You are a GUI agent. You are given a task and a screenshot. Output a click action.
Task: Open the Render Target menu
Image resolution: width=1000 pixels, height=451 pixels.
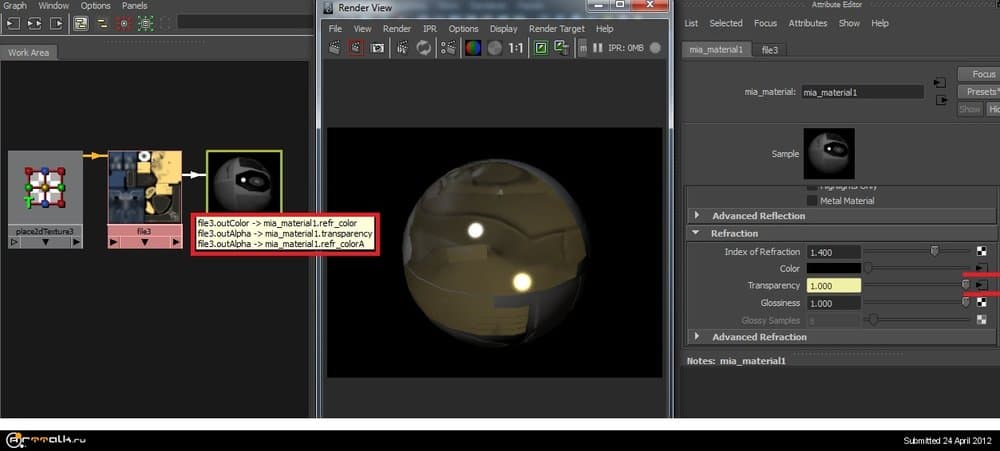coord(556,29)
